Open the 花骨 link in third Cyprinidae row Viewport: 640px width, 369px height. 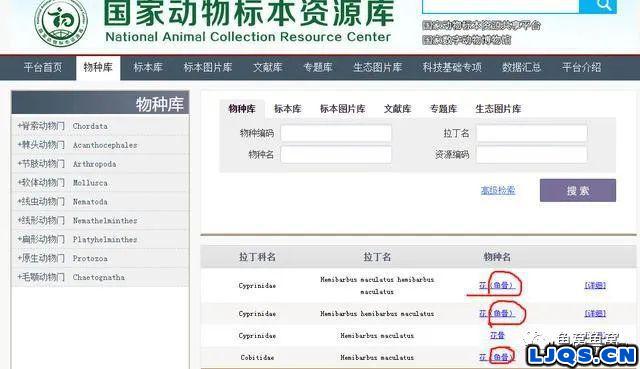click(497, 336)
